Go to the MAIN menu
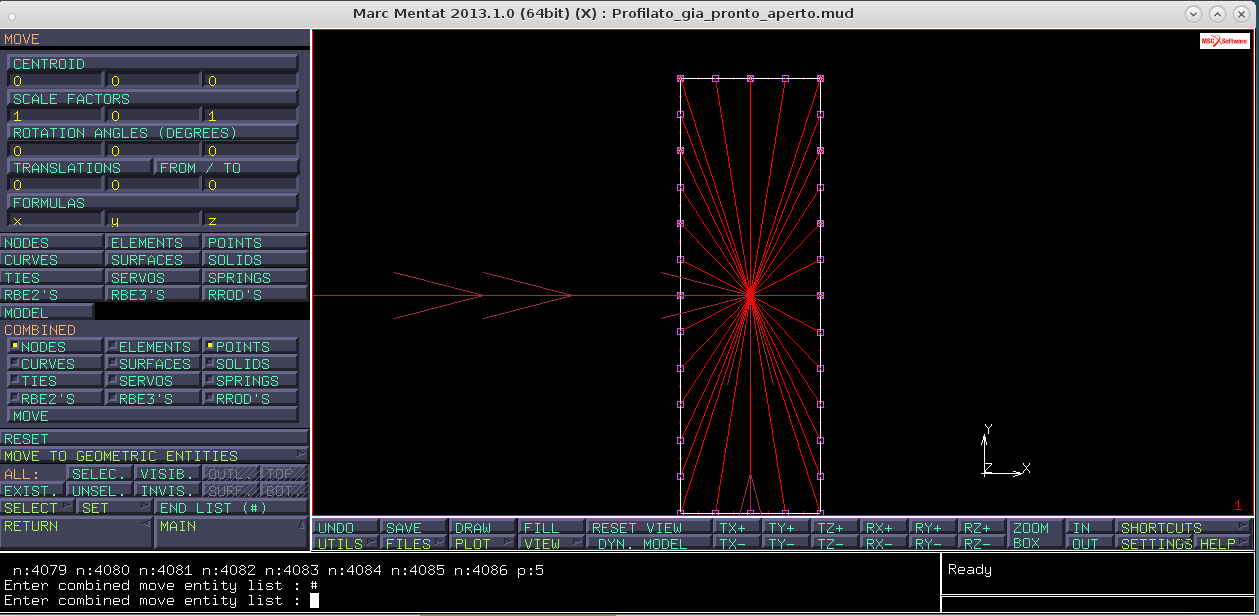 [x=232, y=533]
